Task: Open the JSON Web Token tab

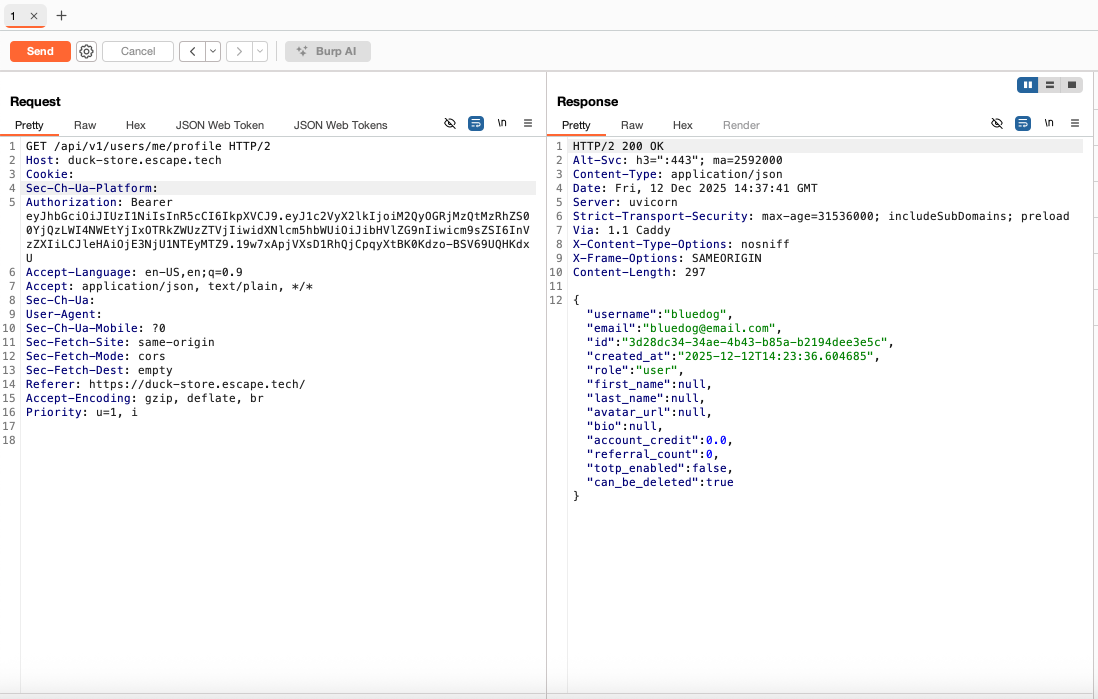Action: pyautogui.click(x=219, y=125)
